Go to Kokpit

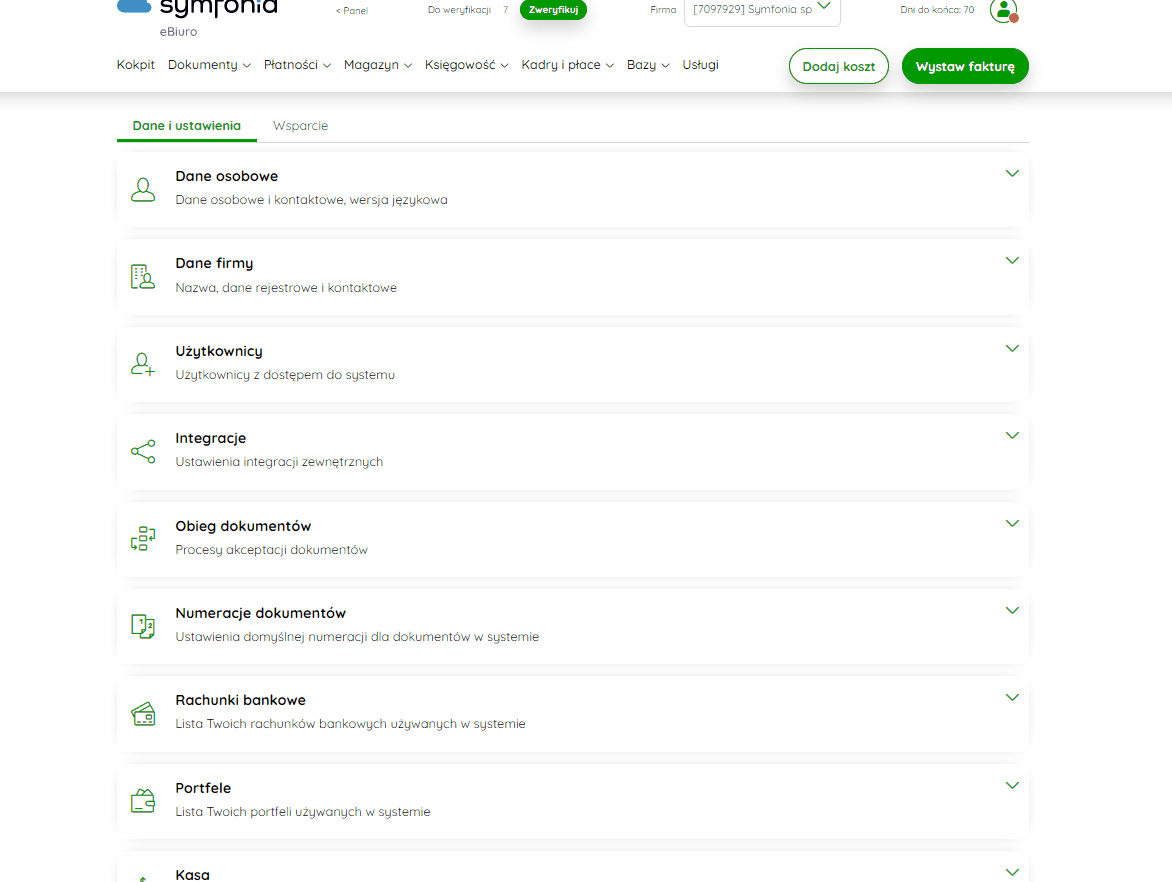tap(135, 65)
